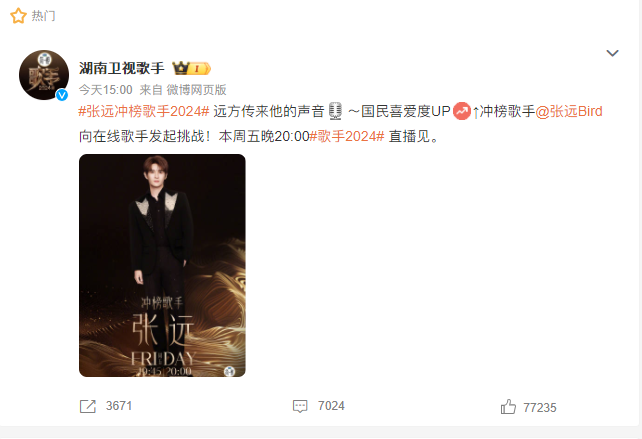Click the 今天15:00 post timestamp
The image size is (642, 439).
tap(106, 90)
